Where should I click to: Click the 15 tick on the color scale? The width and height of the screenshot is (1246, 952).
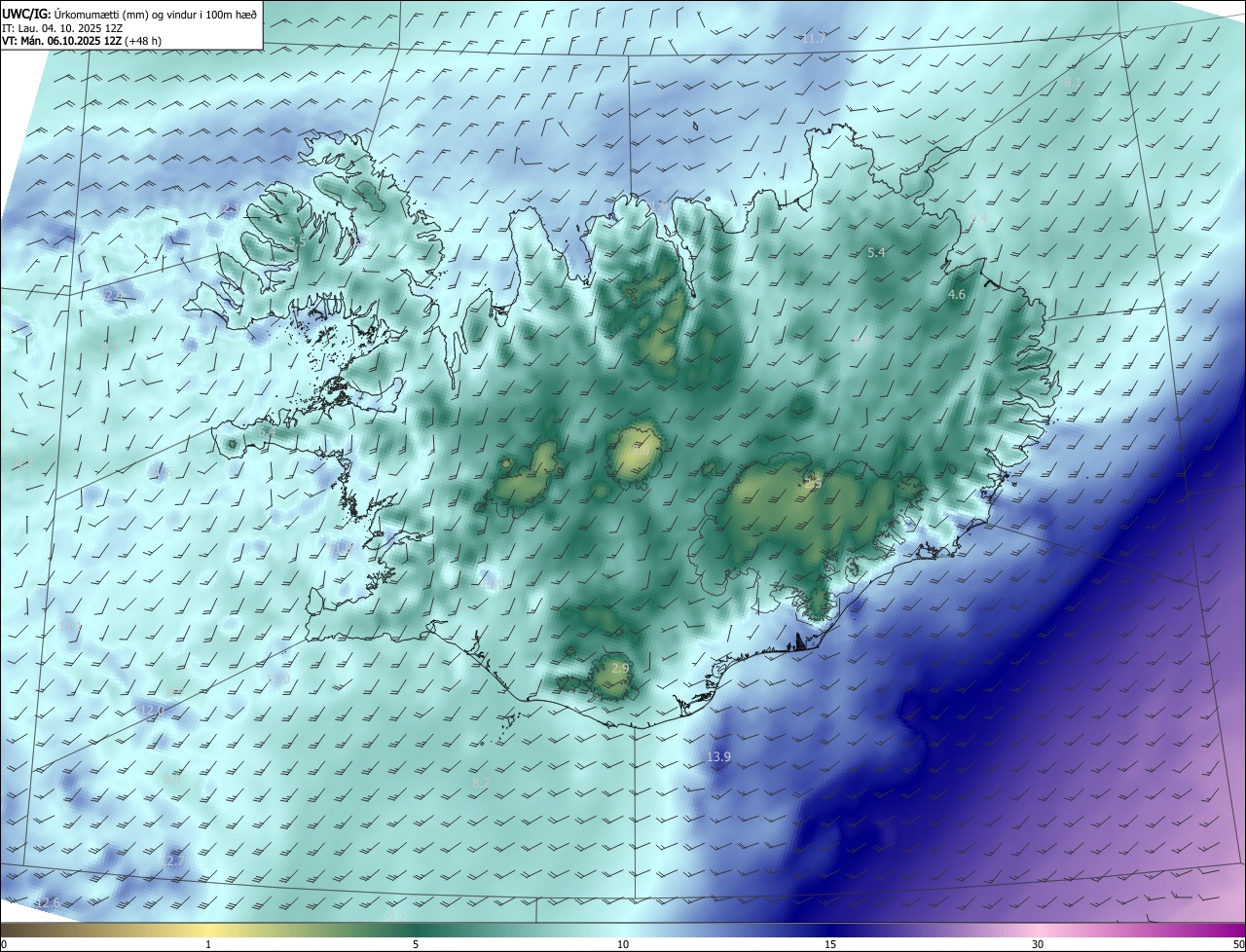(x=830, y=944)
